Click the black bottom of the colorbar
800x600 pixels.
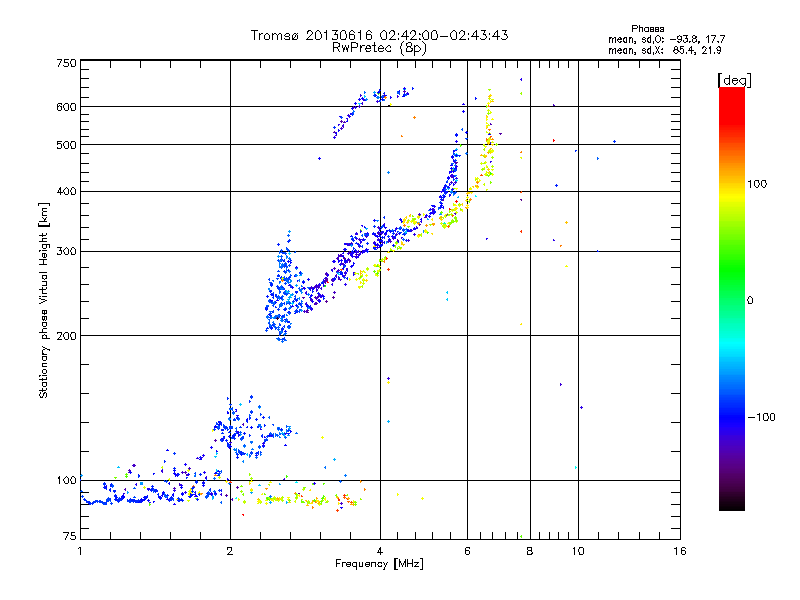(732, 503)
